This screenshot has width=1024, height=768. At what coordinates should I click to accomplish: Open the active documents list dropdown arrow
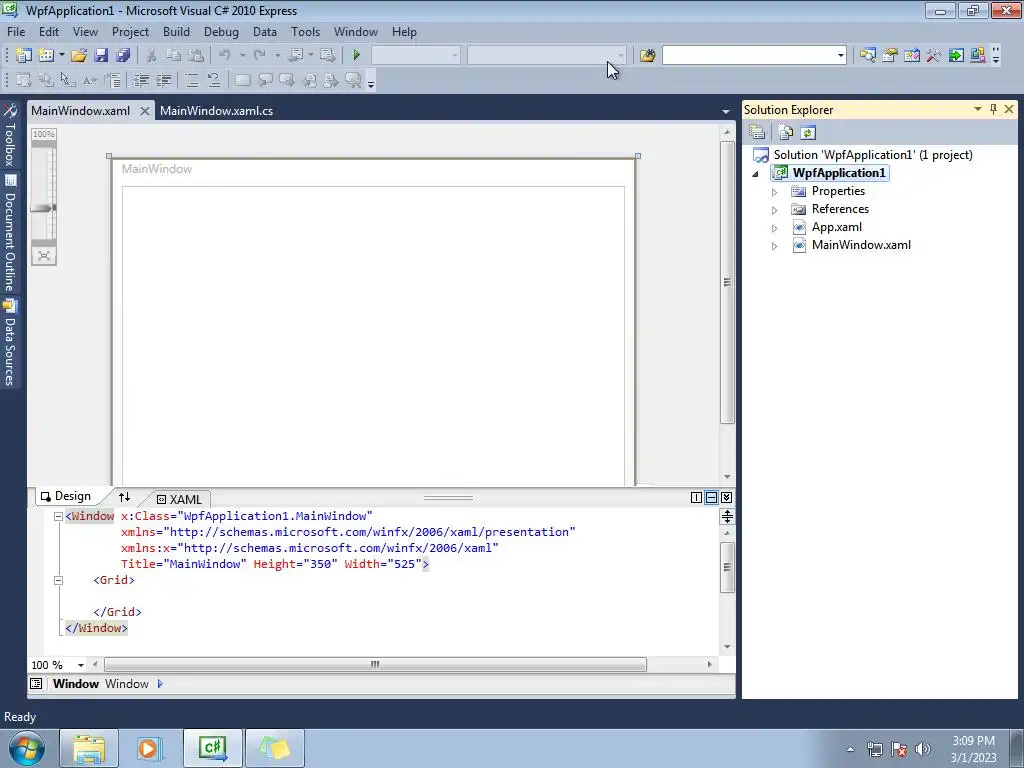(x=726, y=111)
